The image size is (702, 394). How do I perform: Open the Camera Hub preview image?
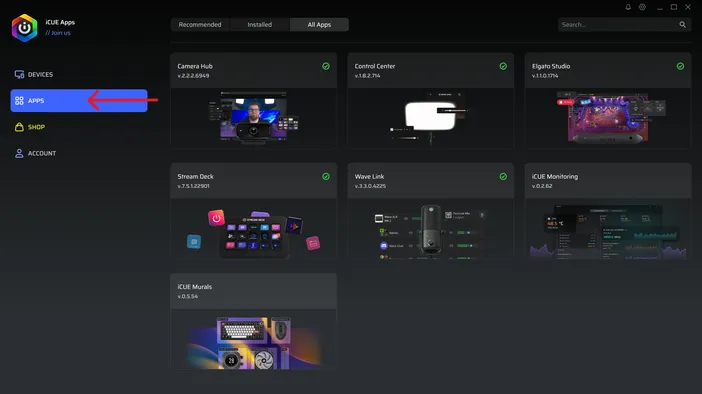pyautogui.click(x=253, y=118)
